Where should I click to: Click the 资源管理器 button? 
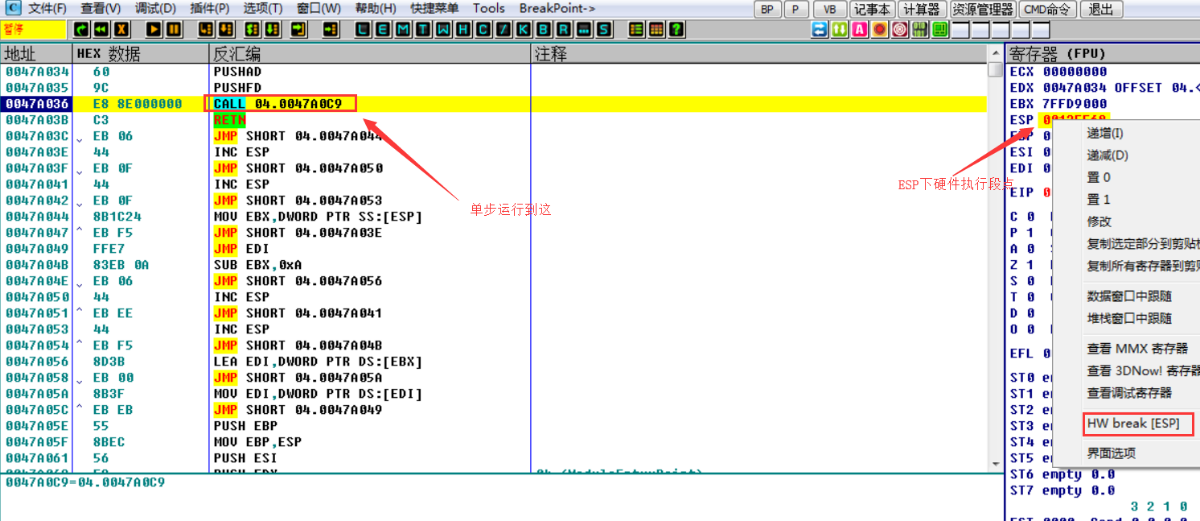click(981, 9)
